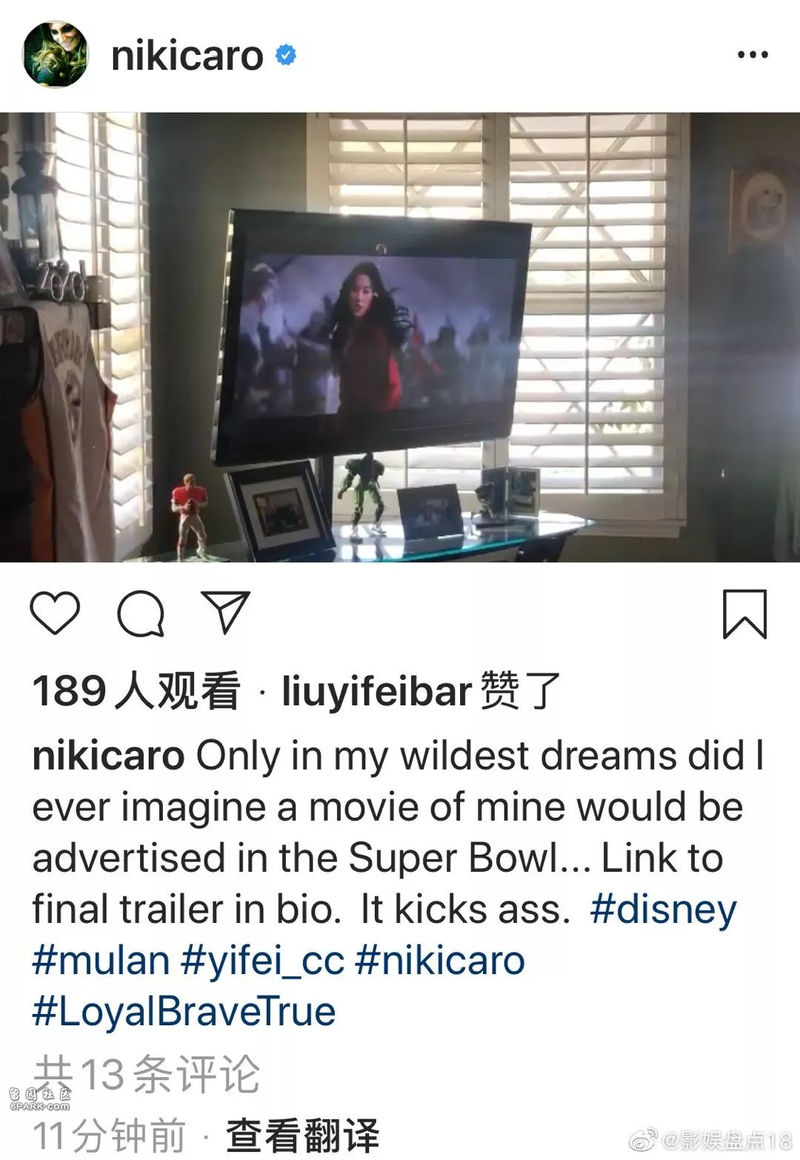View all 13 comments (共13条评论)
The image size is (800, 1160).
[x=147, y=1074]
